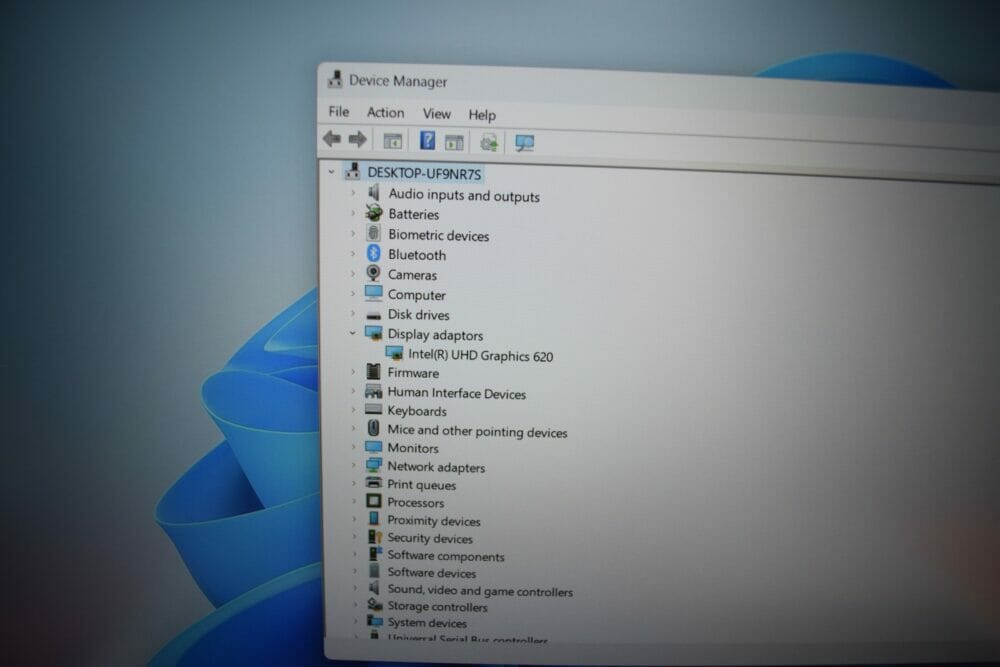The image size is (1000, 667).
Task: Click the fingerprint icon for Biometric devices
Action: pyautogui.click(x=374, y=233)
